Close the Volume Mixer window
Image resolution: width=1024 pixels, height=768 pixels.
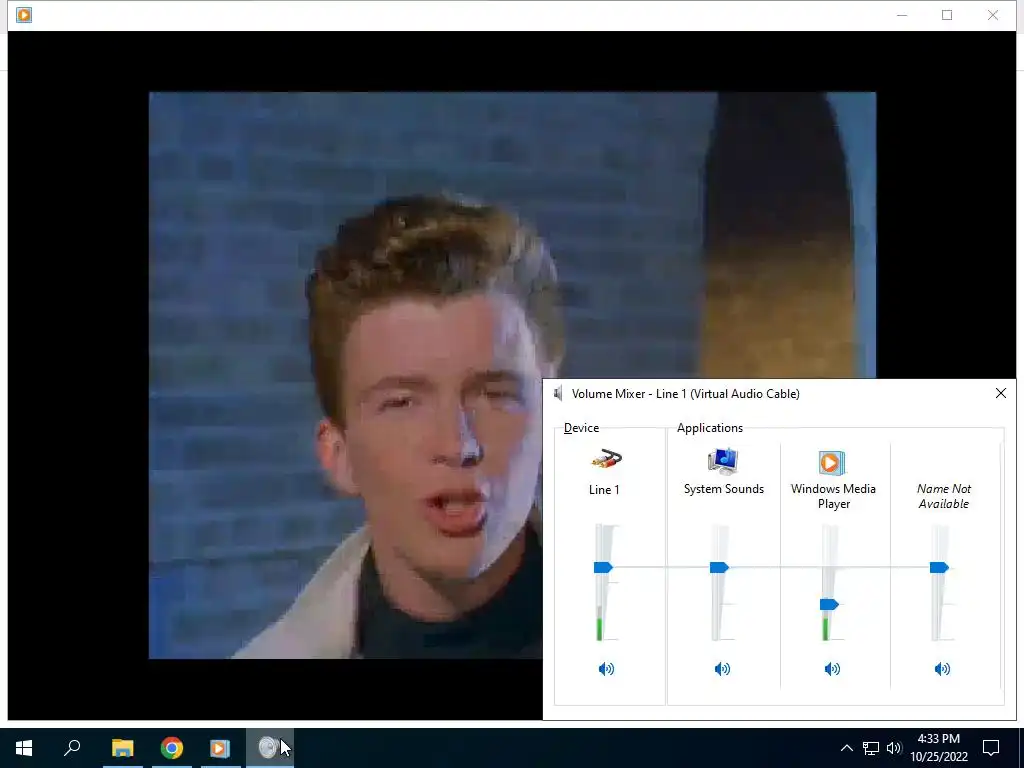click(x=1000, y=393)
